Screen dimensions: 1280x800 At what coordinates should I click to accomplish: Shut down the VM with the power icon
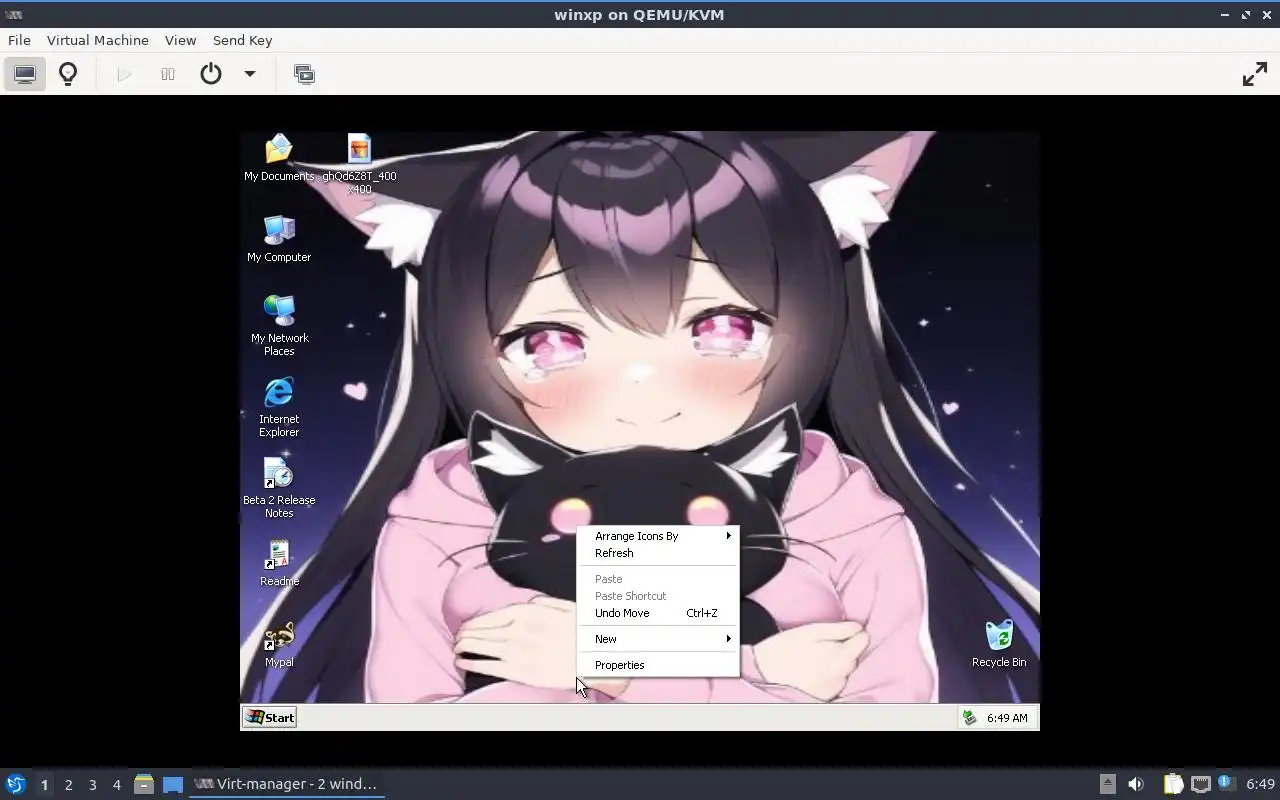point(210,74)
